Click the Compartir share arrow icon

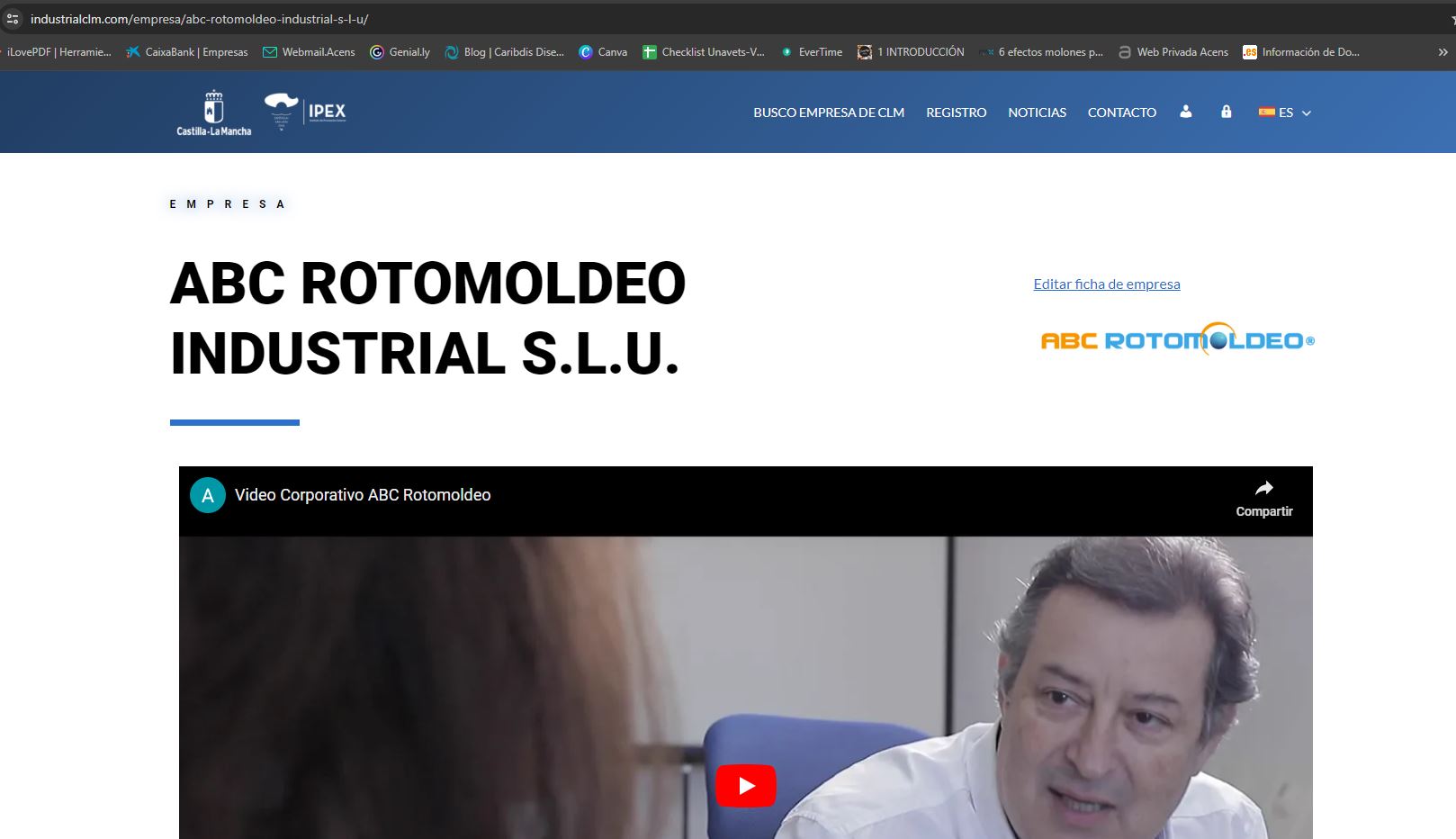point(1263,489)
